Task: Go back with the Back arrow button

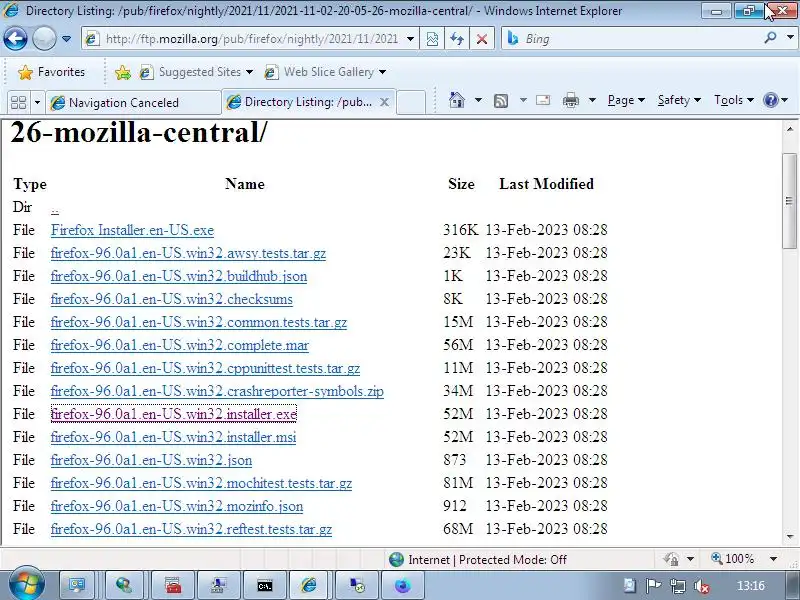Action: [x=15, y=38]
